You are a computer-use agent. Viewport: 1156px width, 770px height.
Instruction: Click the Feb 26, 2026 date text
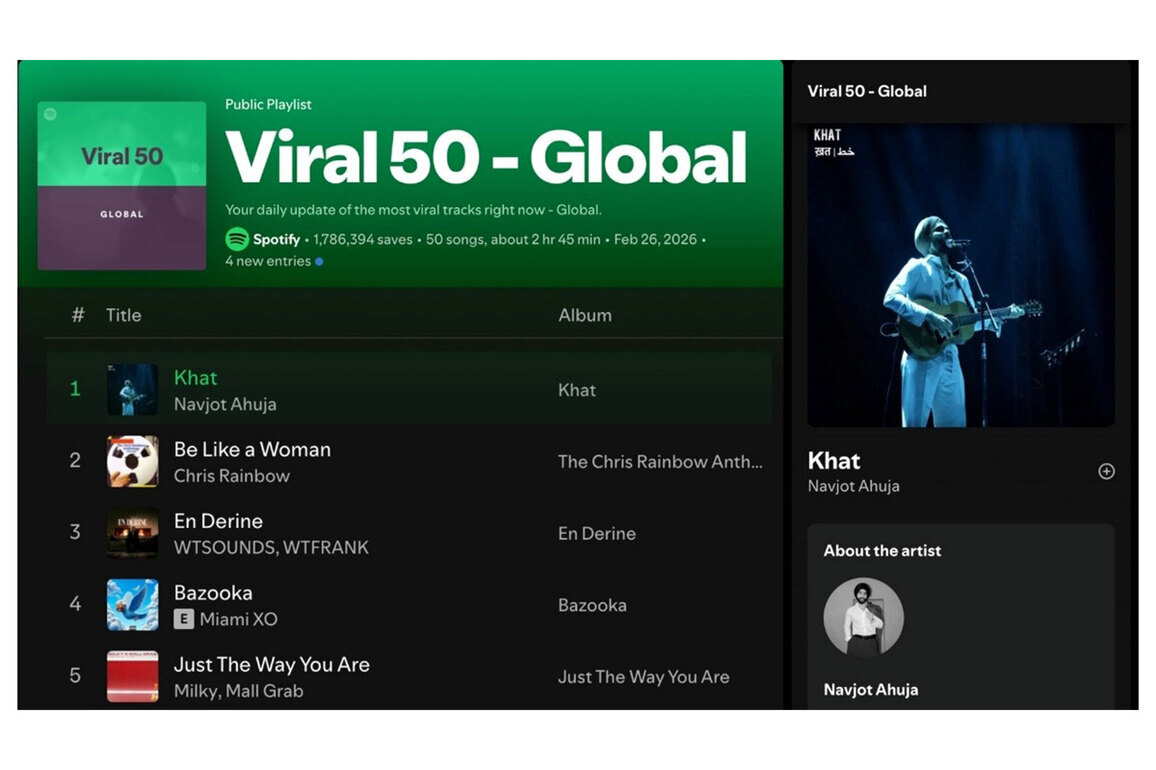[655, 239]
